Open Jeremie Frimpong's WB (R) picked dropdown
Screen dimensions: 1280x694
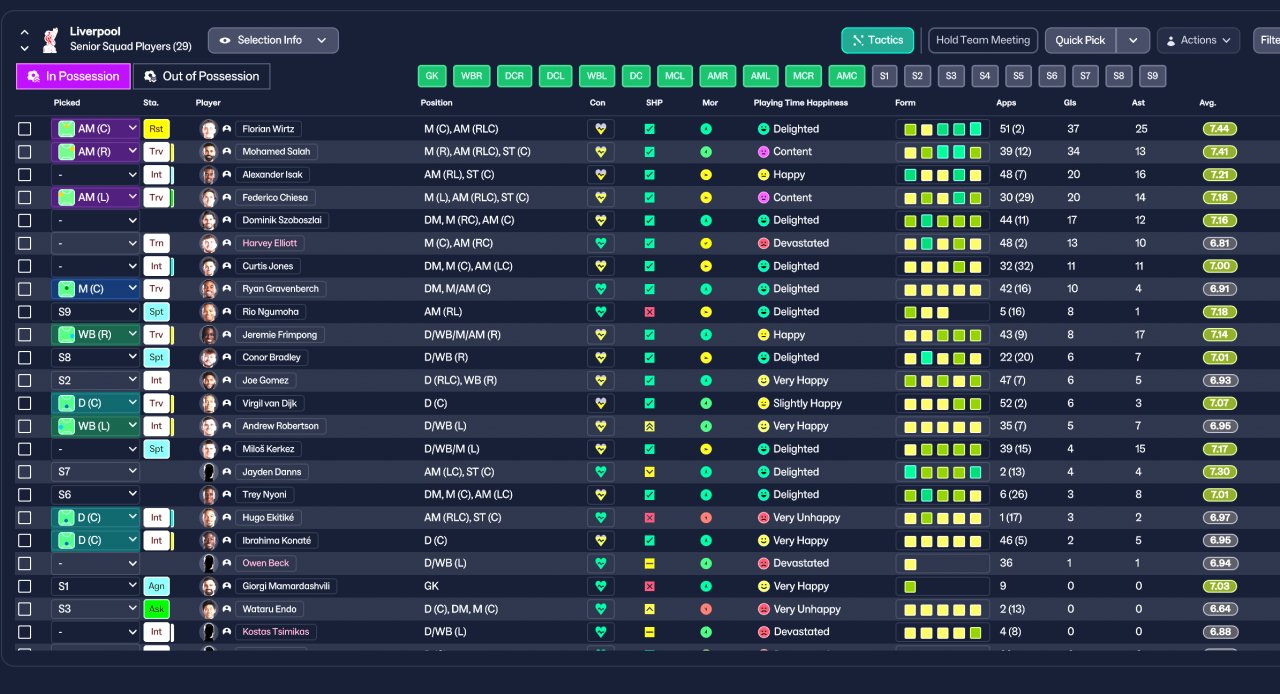click(96, 335)
